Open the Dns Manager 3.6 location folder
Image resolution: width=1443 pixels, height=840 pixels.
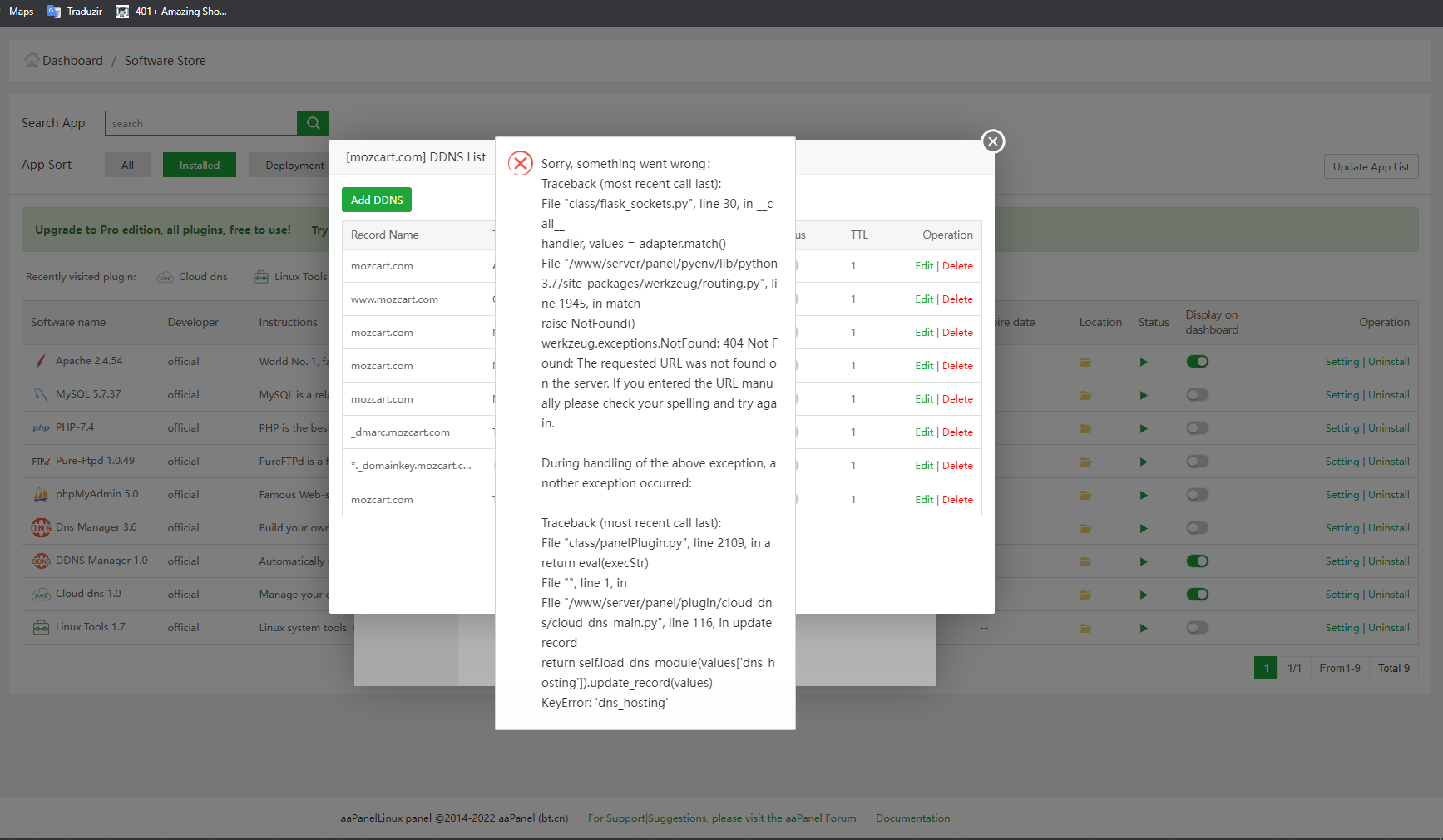tap(1085, 528)
